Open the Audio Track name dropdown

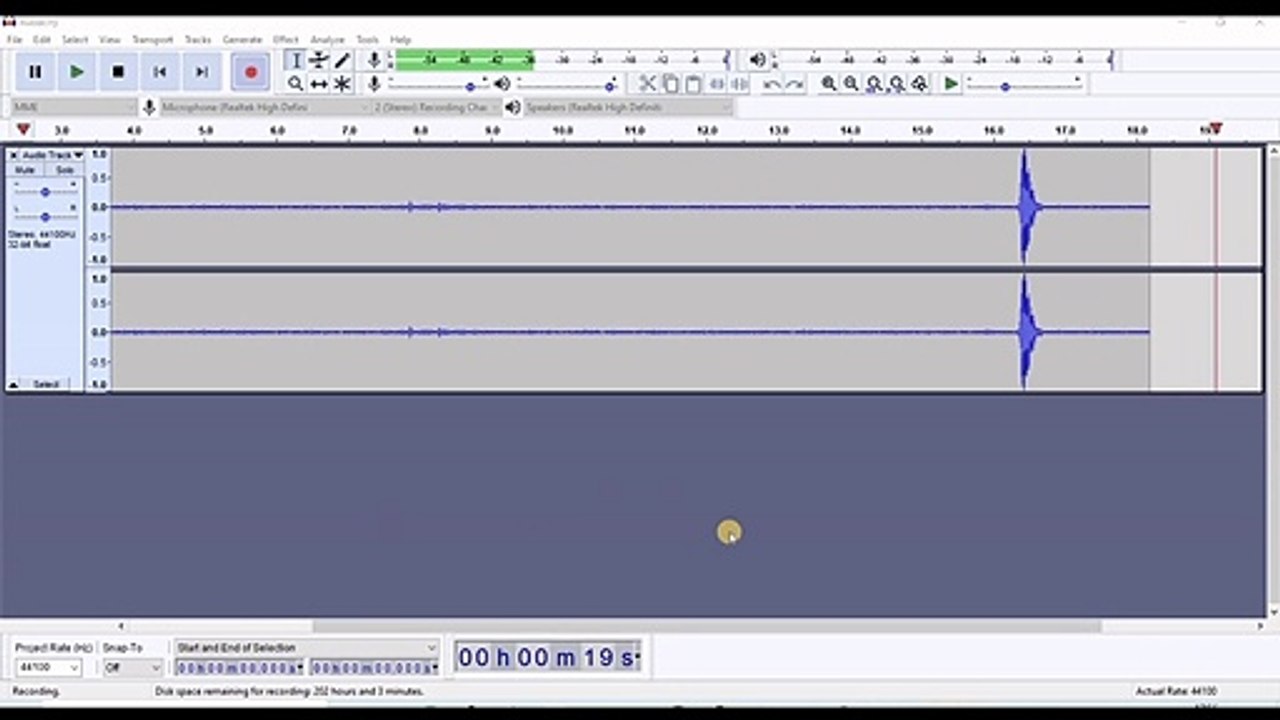point(52,155)
